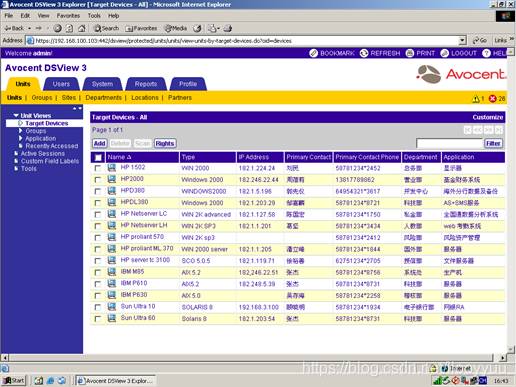Tick the IBM P610 row checkbox
The image size is (516, 387).
(98, 284)
